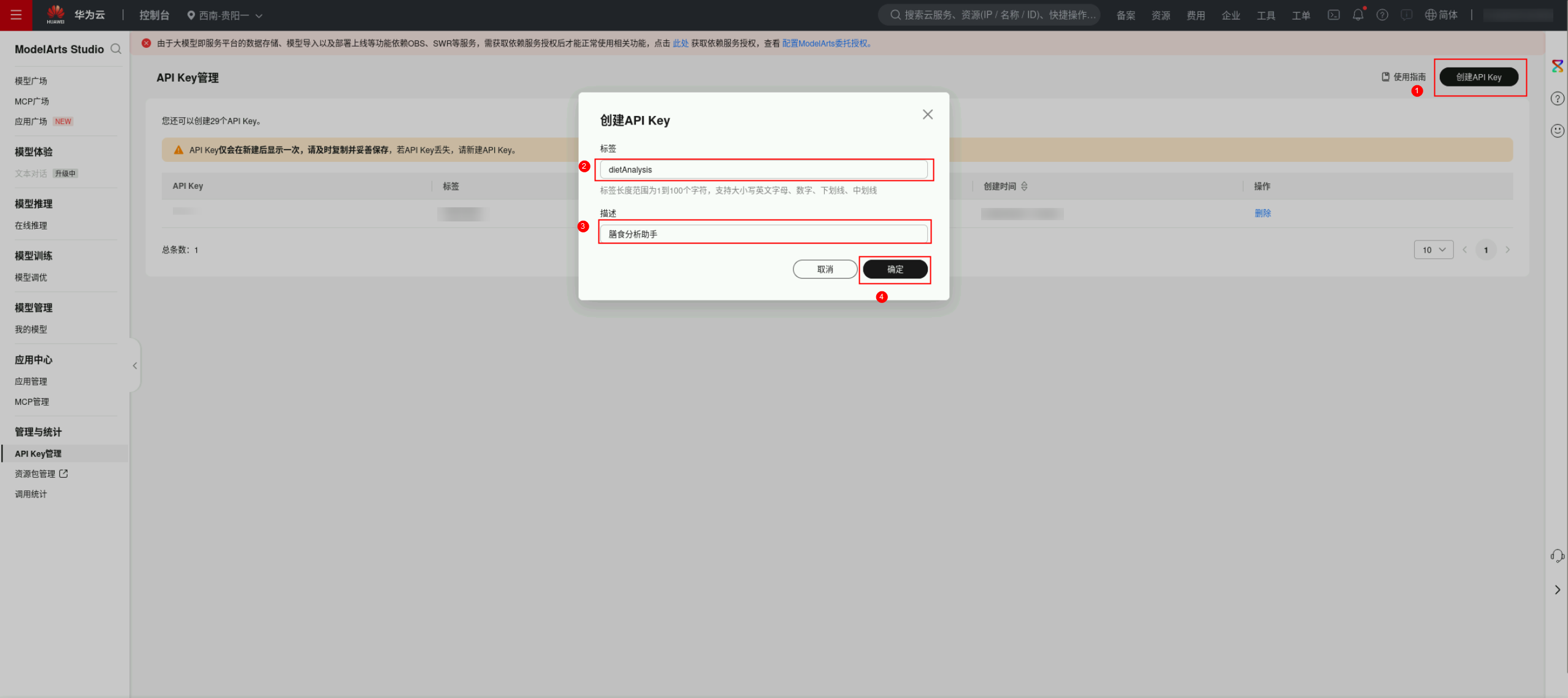
Task: Click the help question mark in top bar
Action: click(1382, 15)
